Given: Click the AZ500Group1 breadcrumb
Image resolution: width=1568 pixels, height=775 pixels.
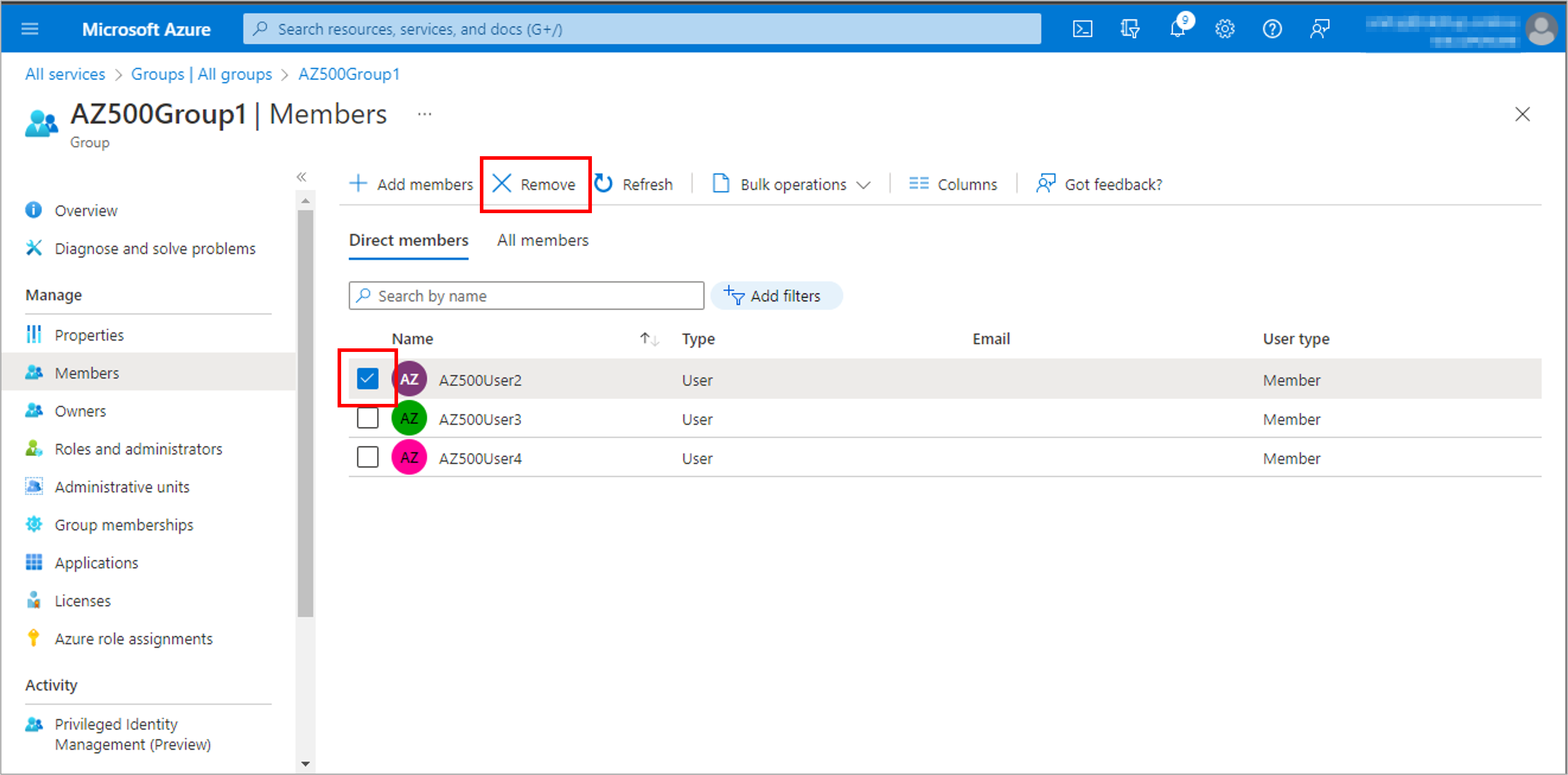Looking at the screenshot, I should coord(349,74).
